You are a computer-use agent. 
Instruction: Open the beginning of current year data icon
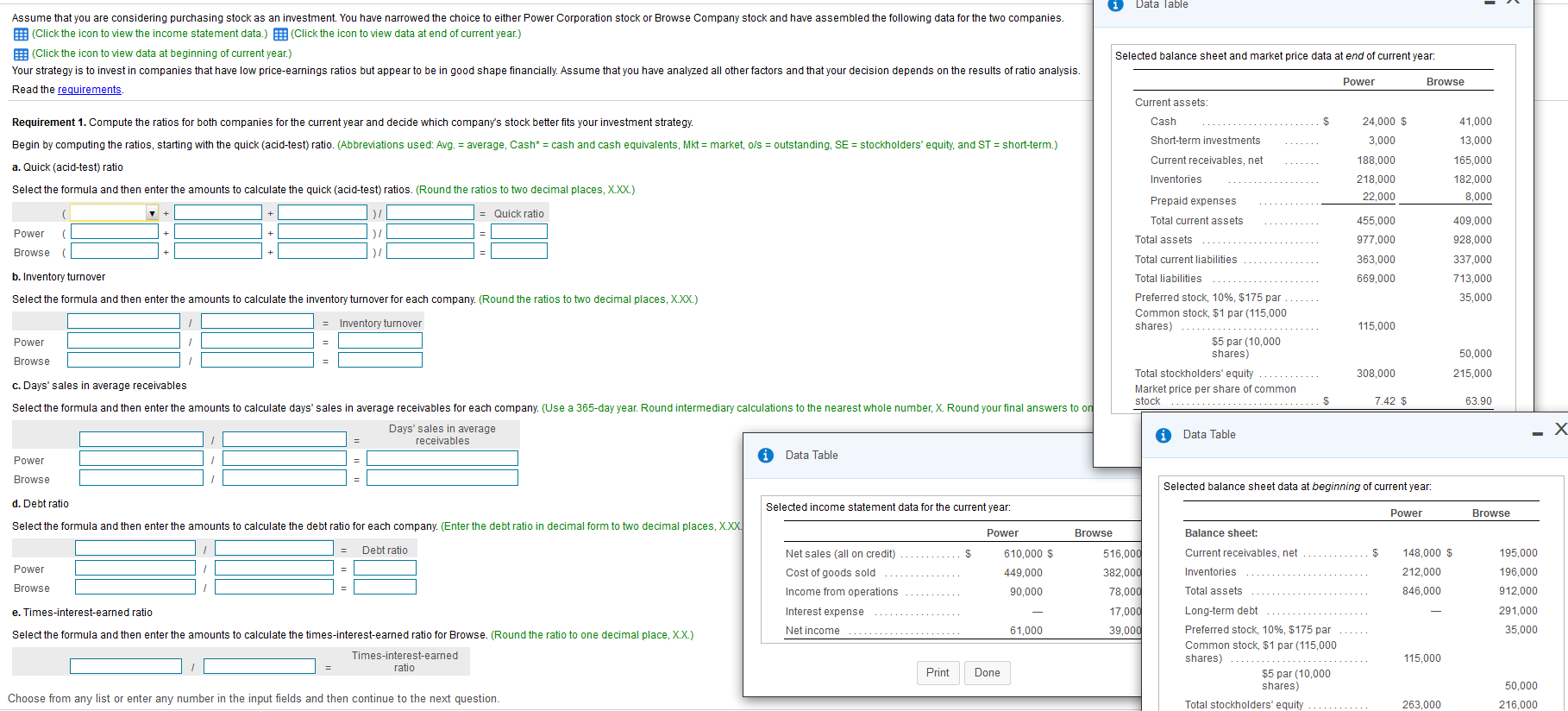click(x=21, y=54)
